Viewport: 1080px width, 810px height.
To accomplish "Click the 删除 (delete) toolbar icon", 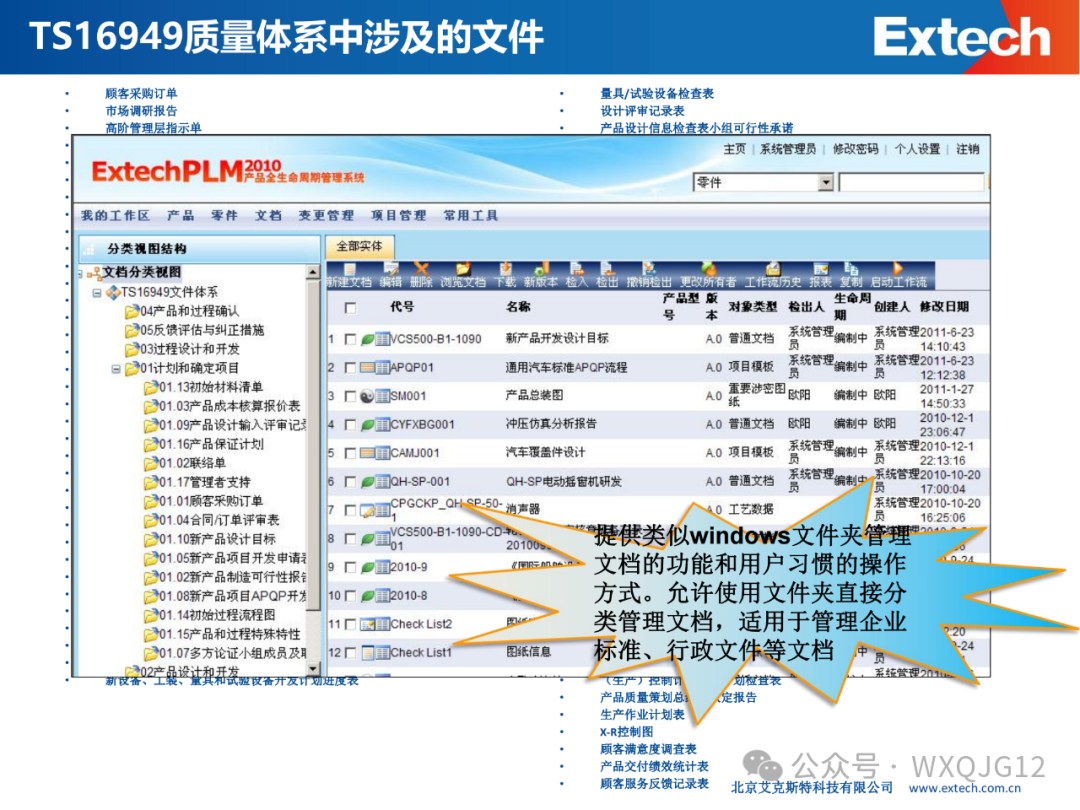I will coord(421,269).
